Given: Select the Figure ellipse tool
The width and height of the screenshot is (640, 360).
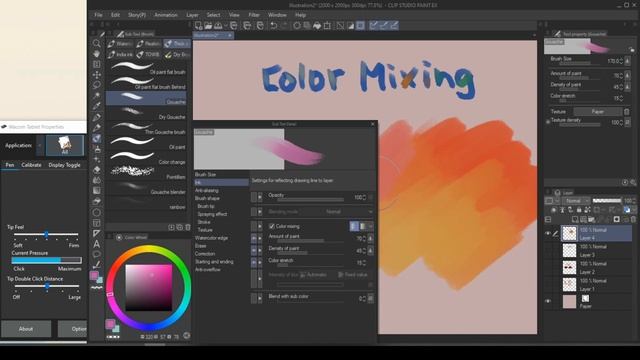Looking at the screenshot, I should tap(97, 212).
